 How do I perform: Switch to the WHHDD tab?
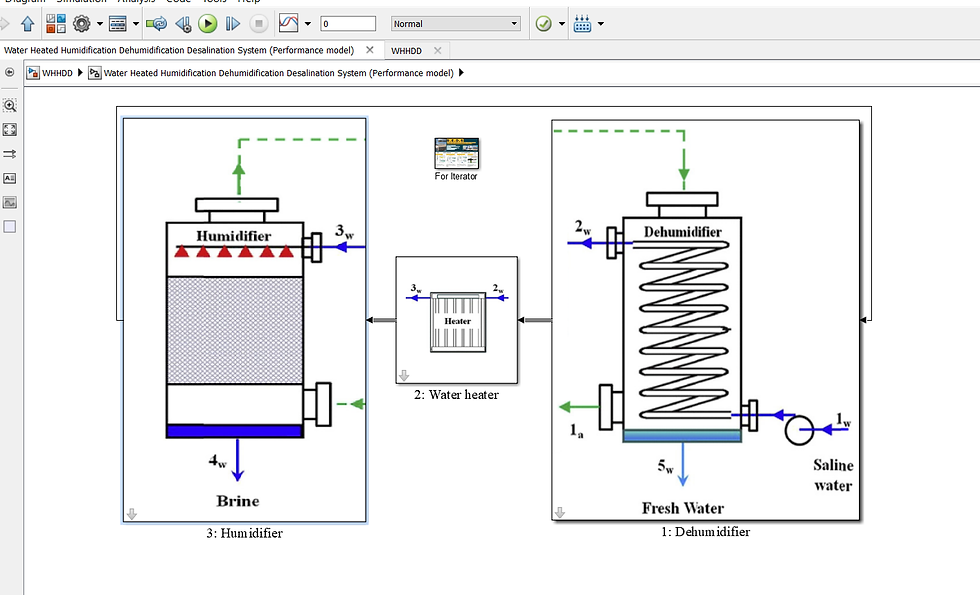point(406,51)
